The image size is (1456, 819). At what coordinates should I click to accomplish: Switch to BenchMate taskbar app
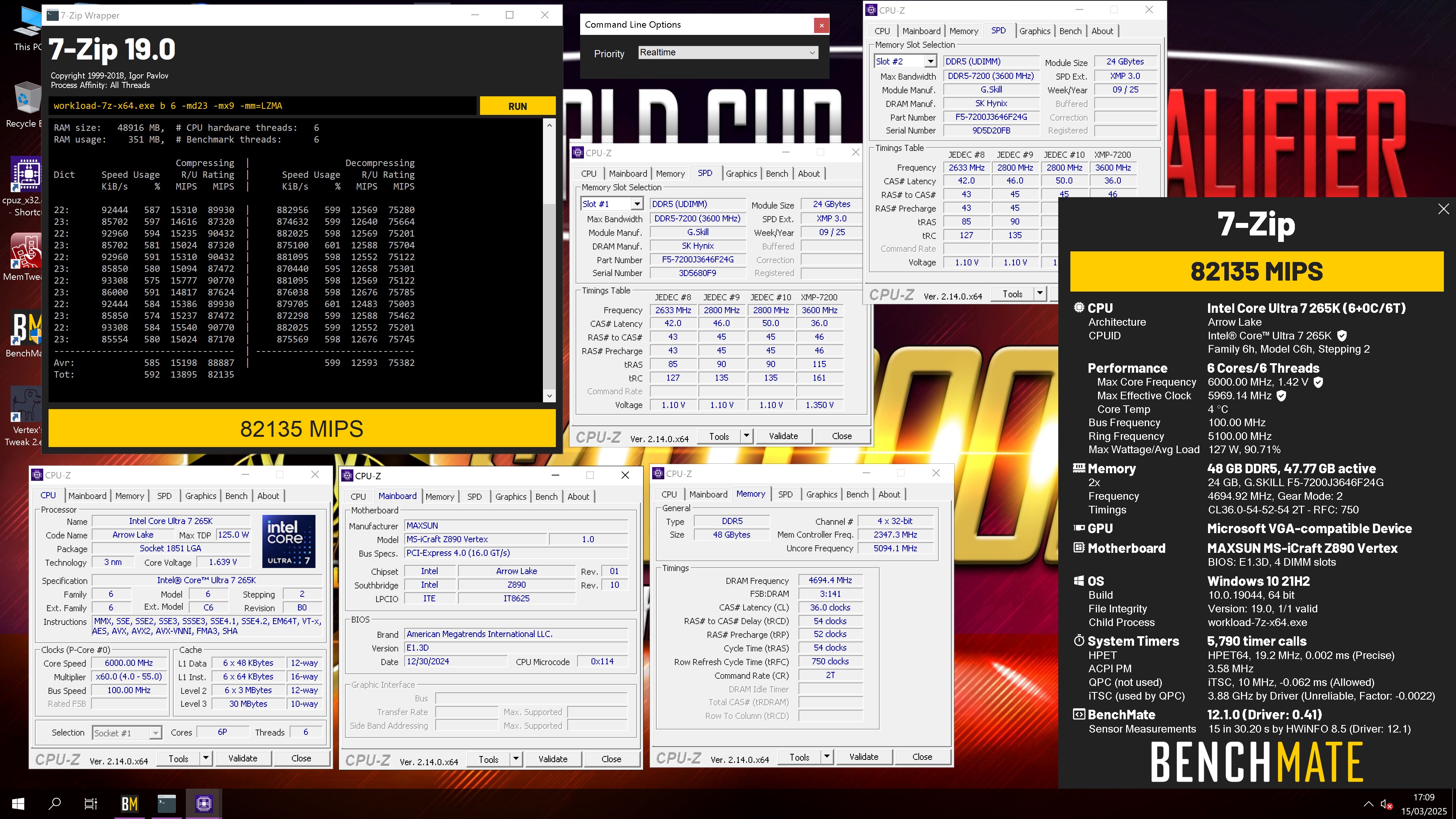click(x=129, y=803)
